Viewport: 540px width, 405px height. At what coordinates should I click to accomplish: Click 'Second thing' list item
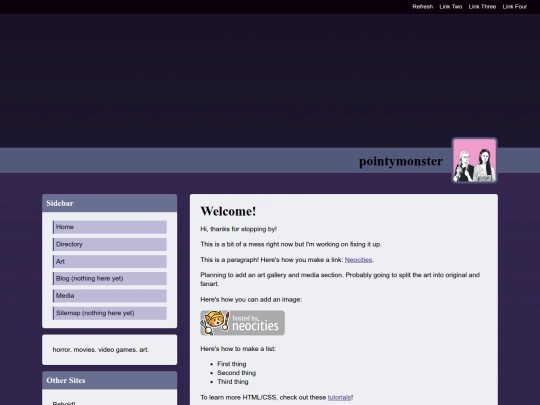click(237, 373)
